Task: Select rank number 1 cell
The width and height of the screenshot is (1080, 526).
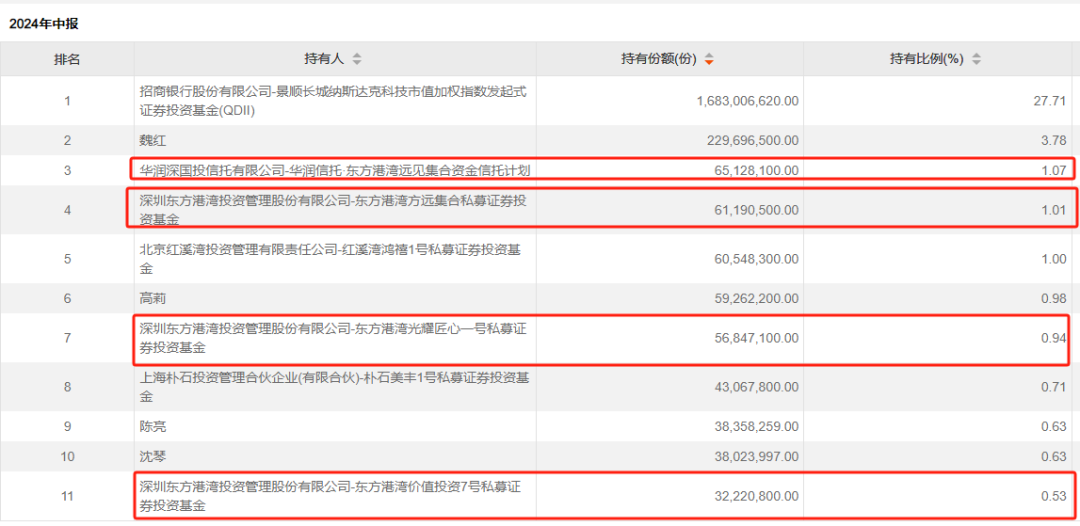Action: pos(68,101)
